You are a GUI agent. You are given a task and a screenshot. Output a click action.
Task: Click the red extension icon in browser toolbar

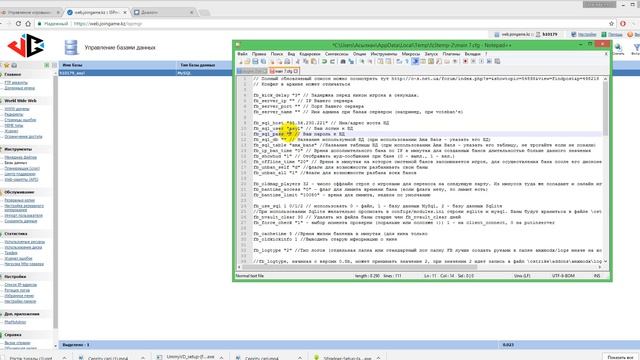tap(622, 24)
